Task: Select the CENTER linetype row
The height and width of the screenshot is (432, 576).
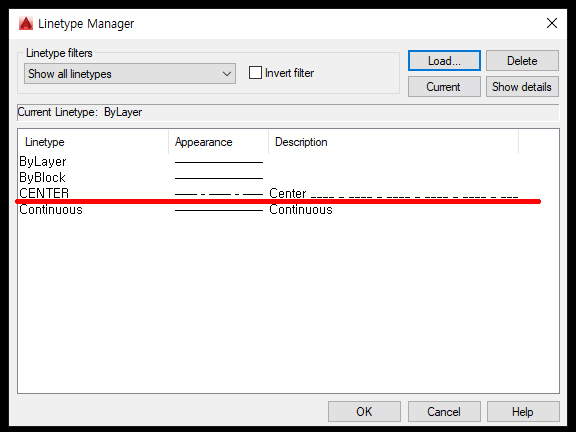Action: [x=269, y=193]
